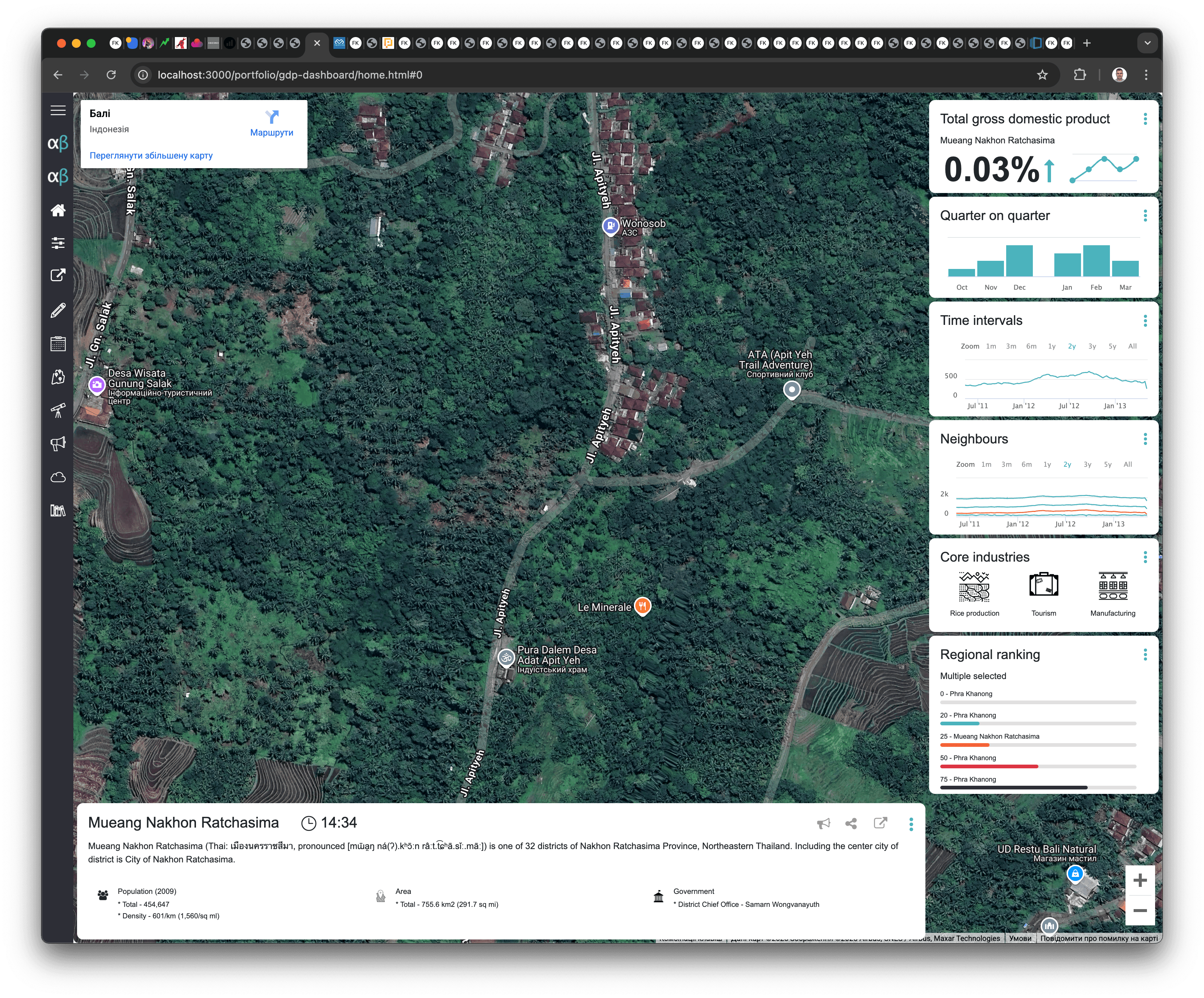Select 1y zoom in Neighbours chart
Image resolution: width=1204 pixels, height=998 pixels.
pos(1047,465)
